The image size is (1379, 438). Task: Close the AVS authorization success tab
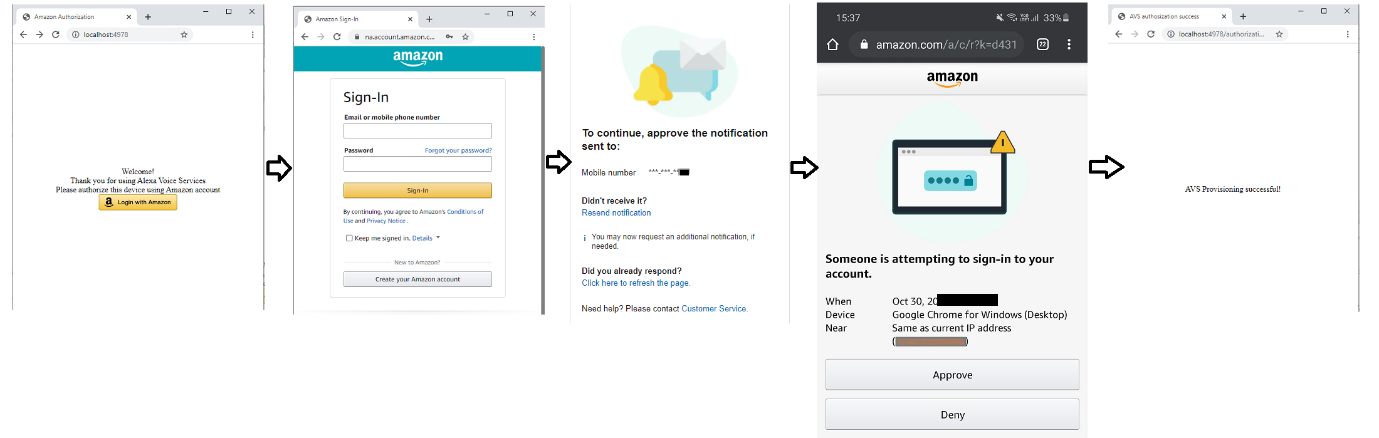pos(1226,17)
